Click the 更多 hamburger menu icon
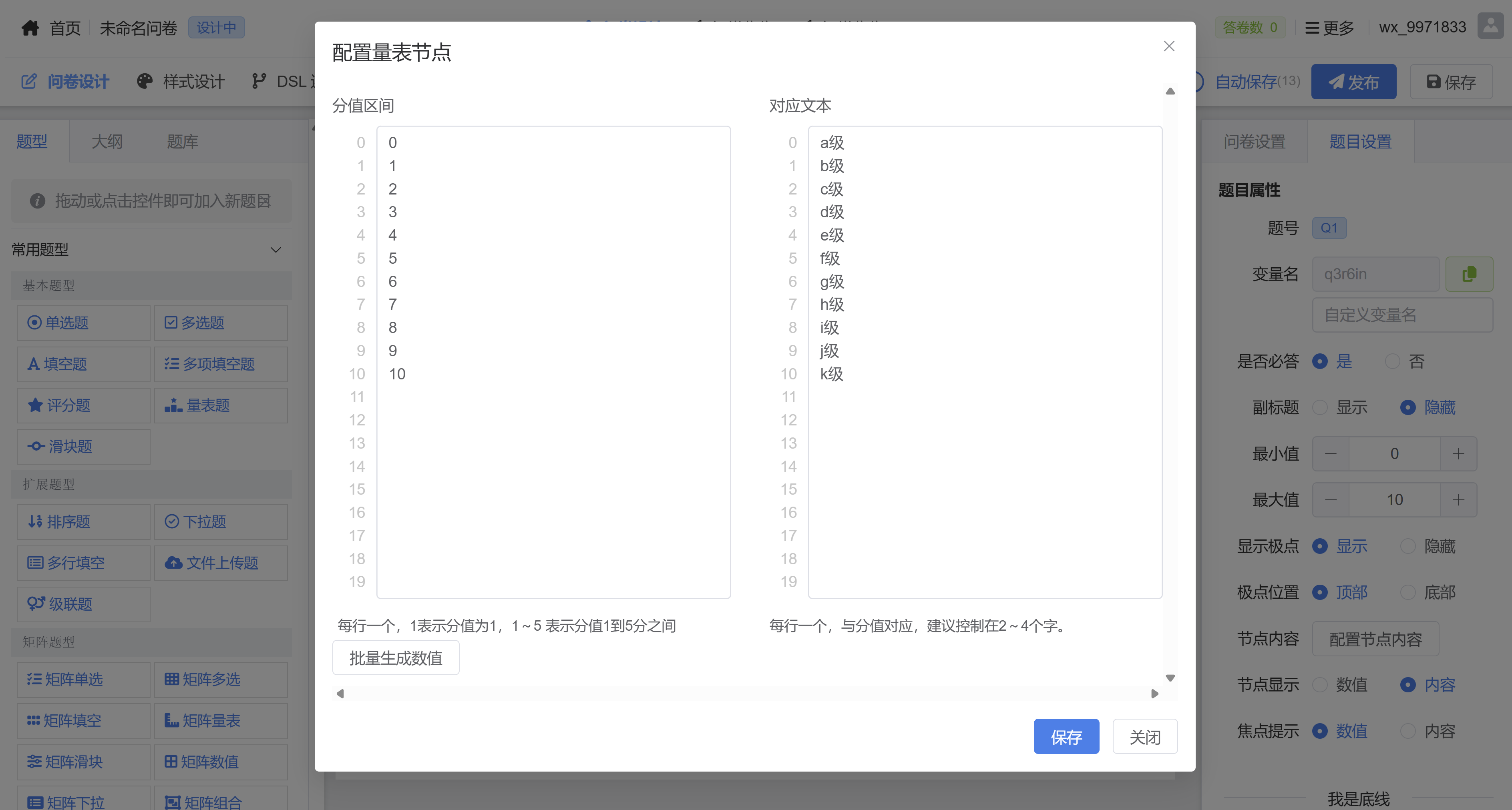Viewport: 1512px width, 810px height. click(1312, 28)
